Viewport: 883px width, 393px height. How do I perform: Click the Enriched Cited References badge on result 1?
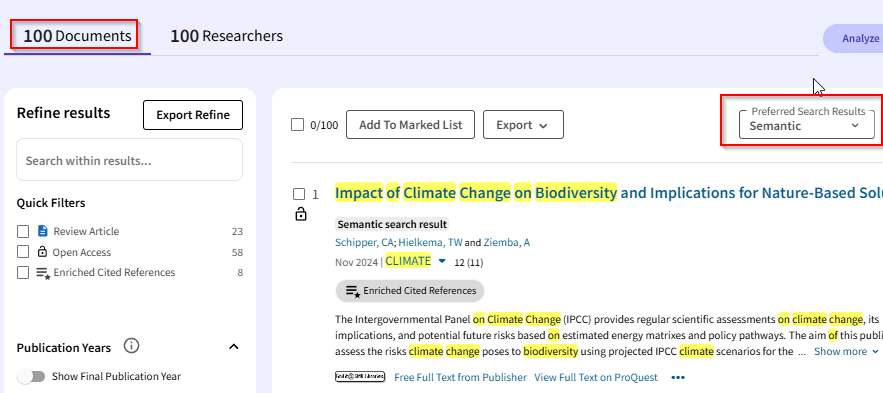[x=410, y=291]
